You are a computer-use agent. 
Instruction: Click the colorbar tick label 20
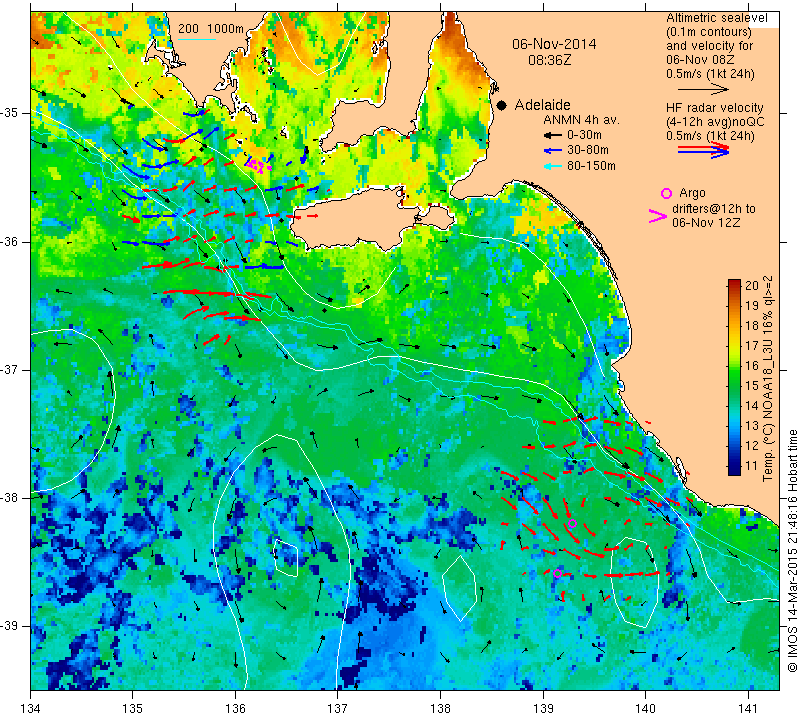coord(752,285)
